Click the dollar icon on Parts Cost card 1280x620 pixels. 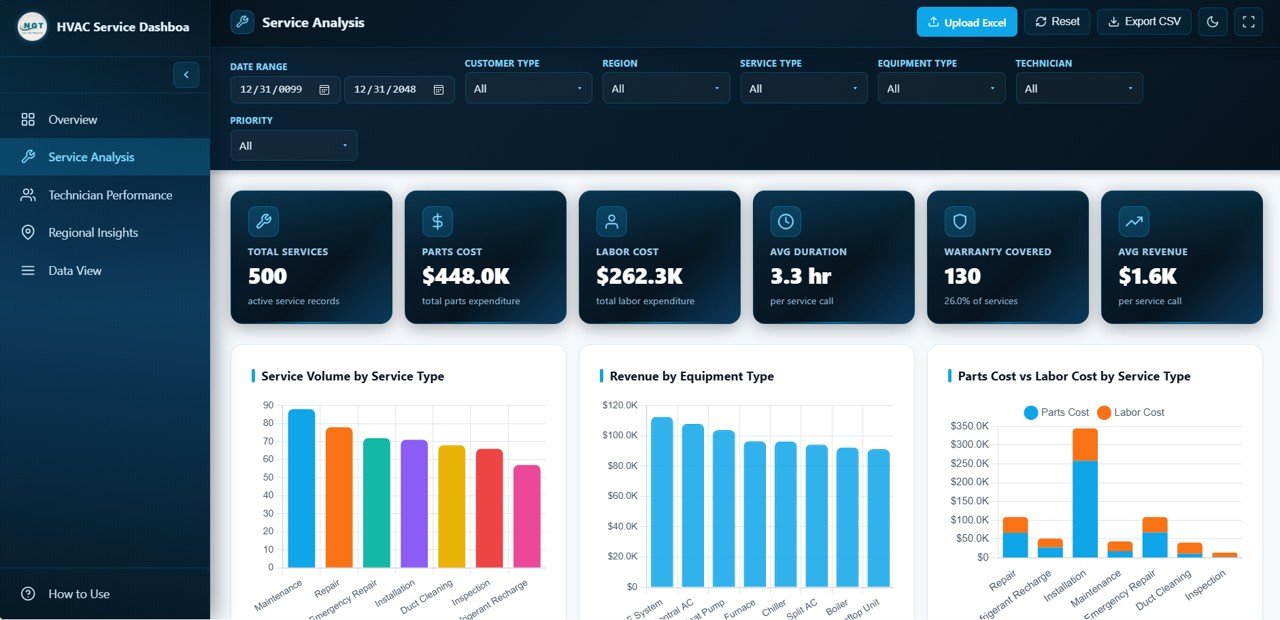click(x=437, y=221)
